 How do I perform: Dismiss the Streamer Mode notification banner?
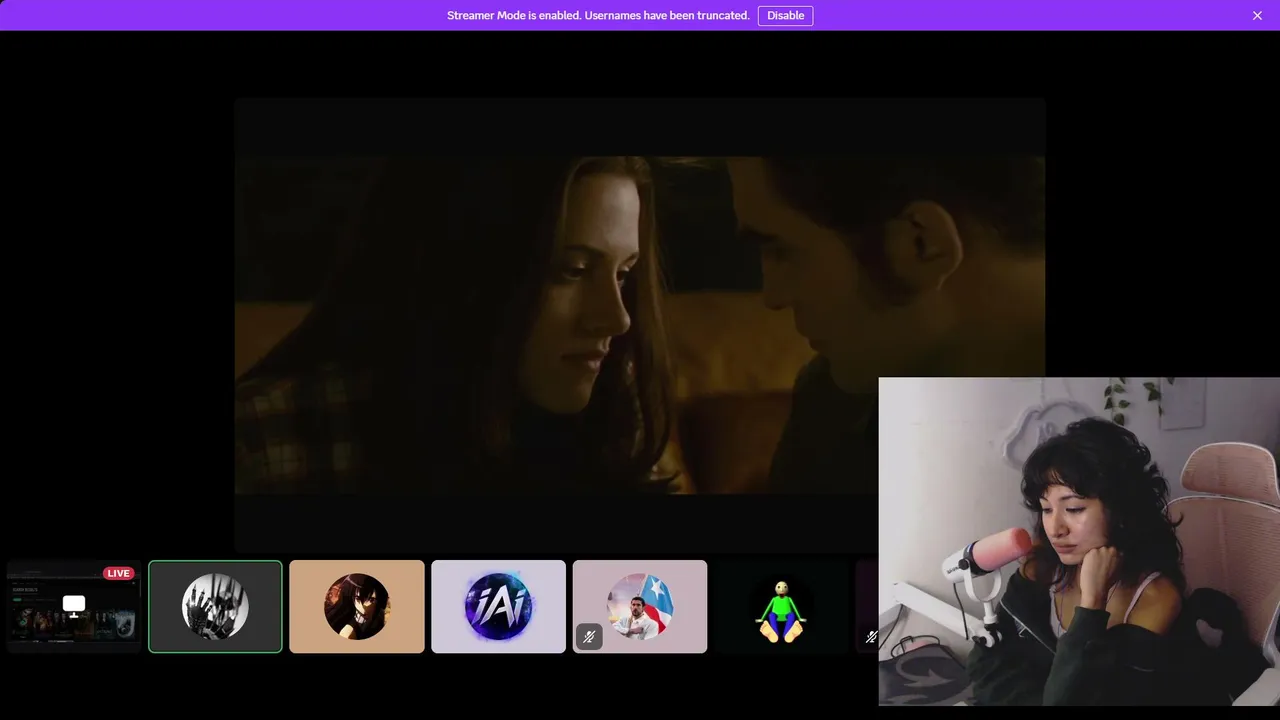(x=1257, y=15)
